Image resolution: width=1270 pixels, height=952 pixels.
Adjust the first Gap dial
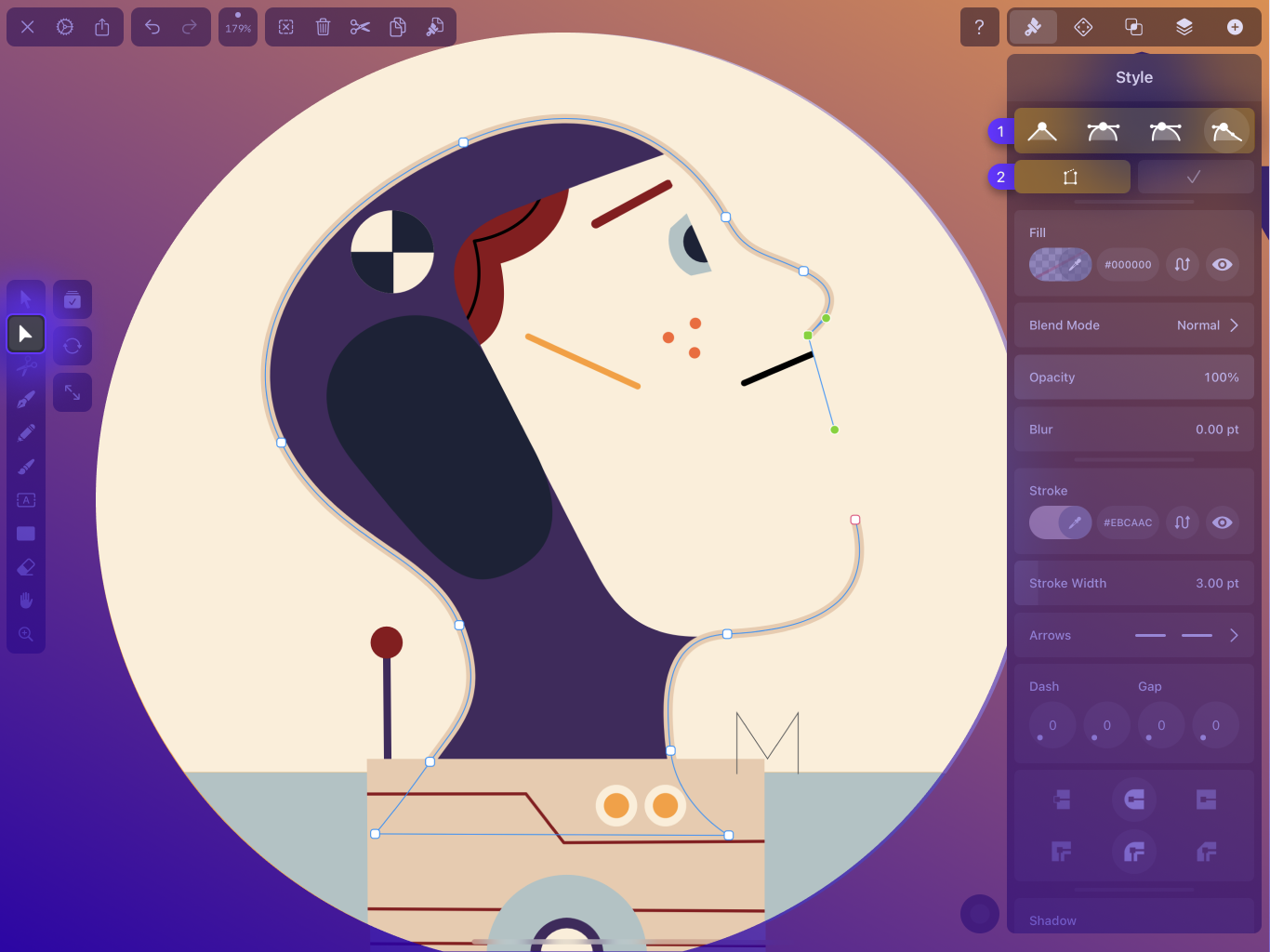(x=1161, y=725)
